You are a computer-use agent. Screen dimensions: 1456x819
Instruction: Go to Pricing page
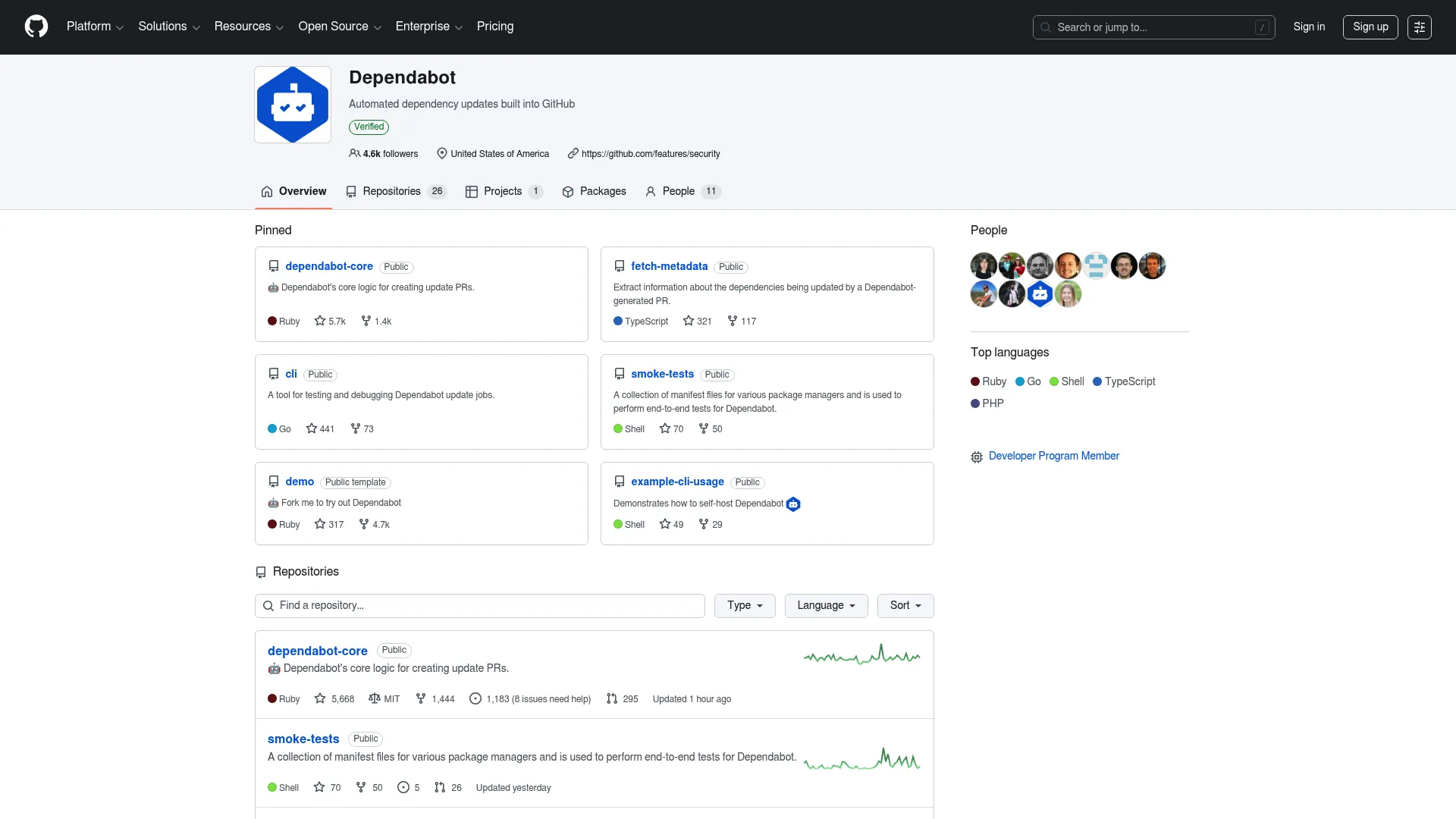click(495, 27)
